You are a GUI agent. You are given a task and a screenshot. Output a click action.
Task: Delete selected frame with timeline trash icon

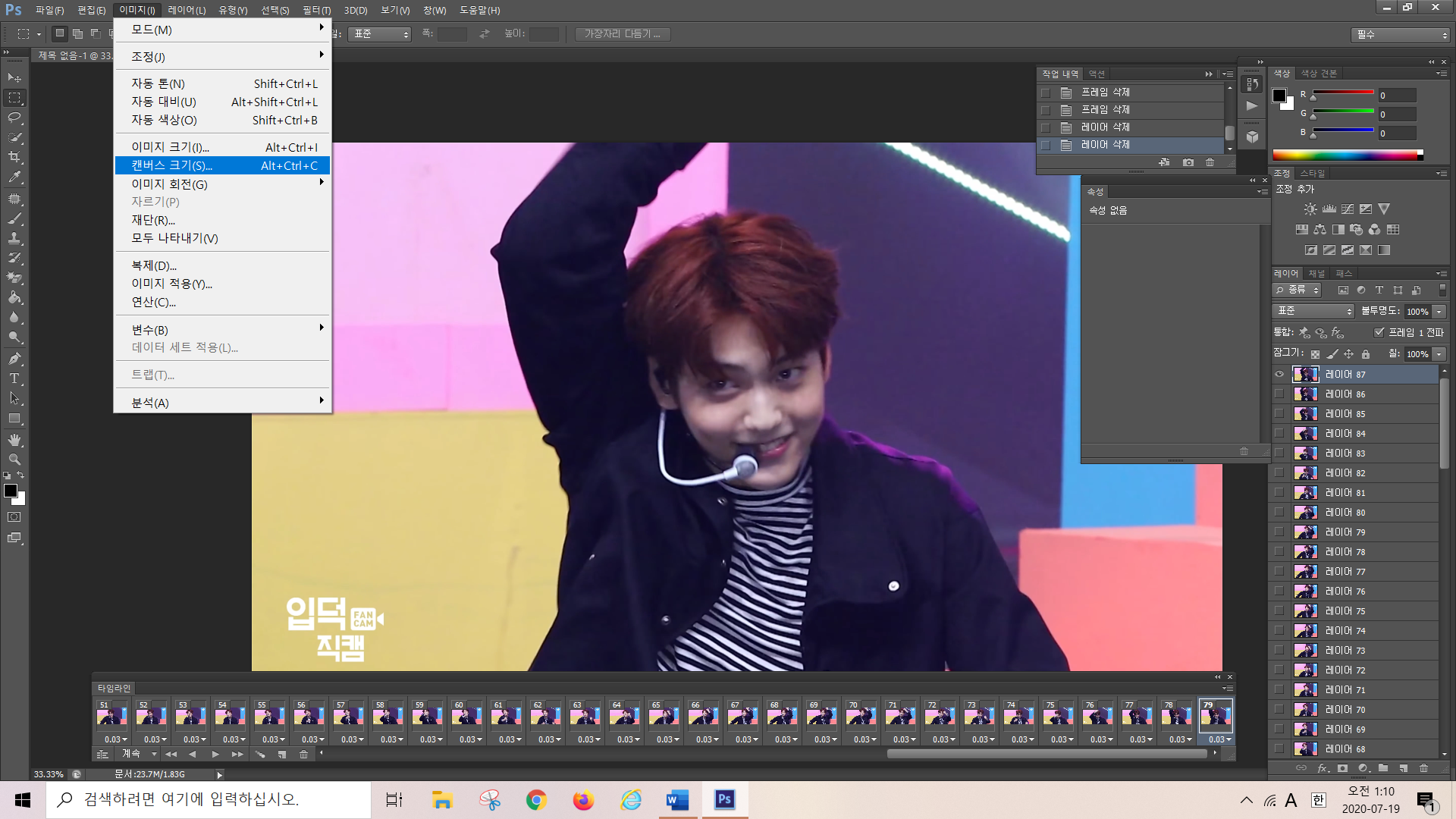tap(303, 755)
